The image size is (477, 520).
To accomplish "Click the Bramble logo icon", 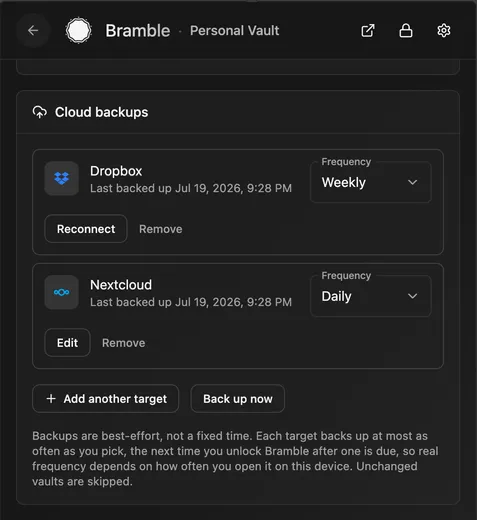I will click(x=78, y=31).
